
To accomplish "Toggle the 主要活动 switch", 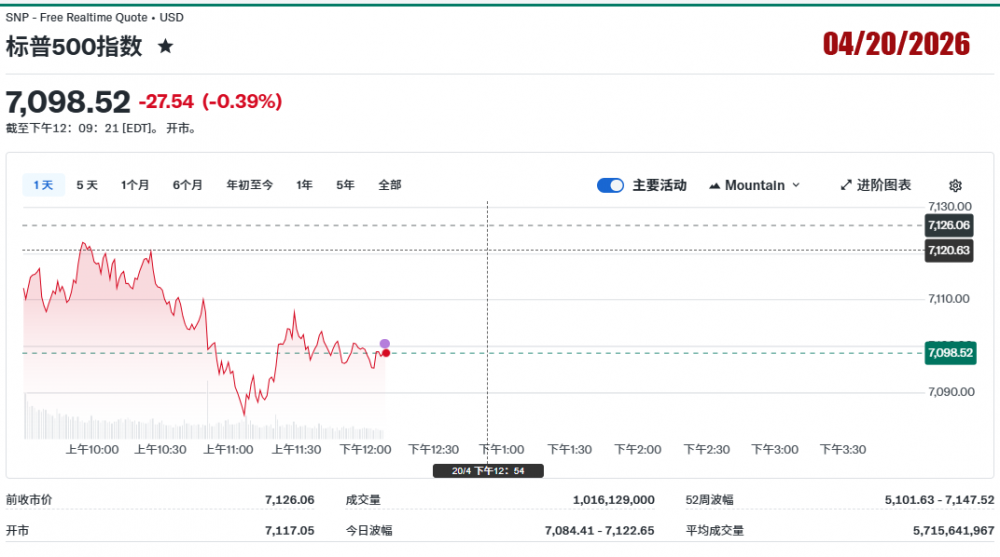I will pyautogui.click(x=610, y=185).
